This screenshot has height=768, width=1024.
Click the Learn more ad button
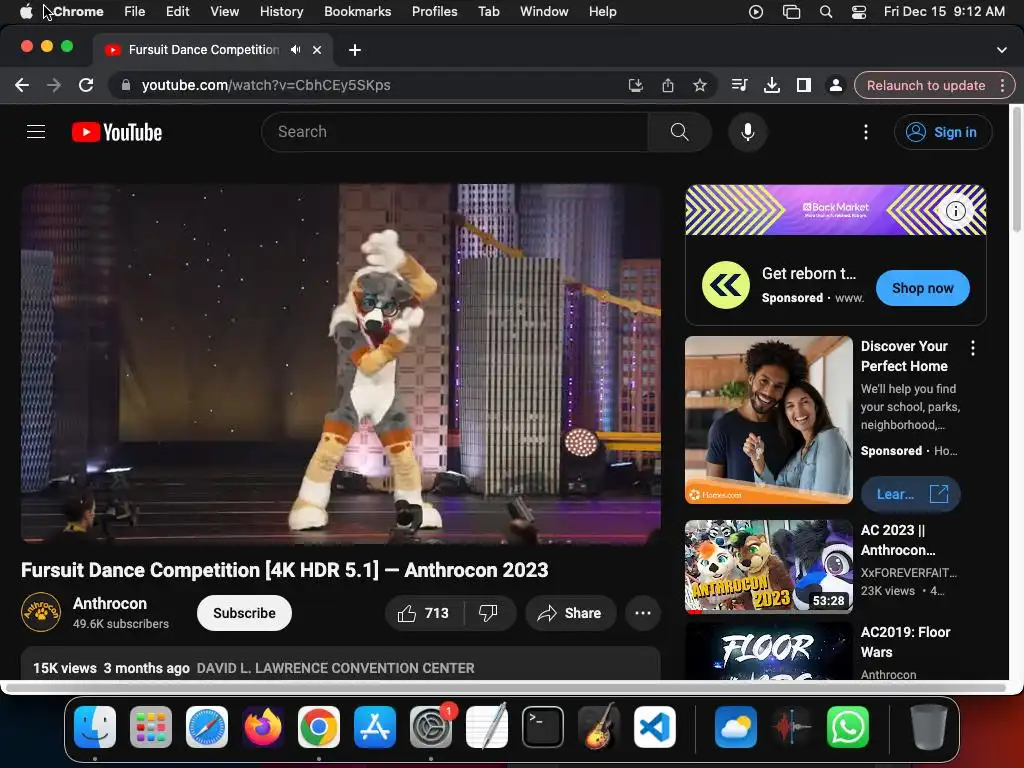[x=910, y=494]
